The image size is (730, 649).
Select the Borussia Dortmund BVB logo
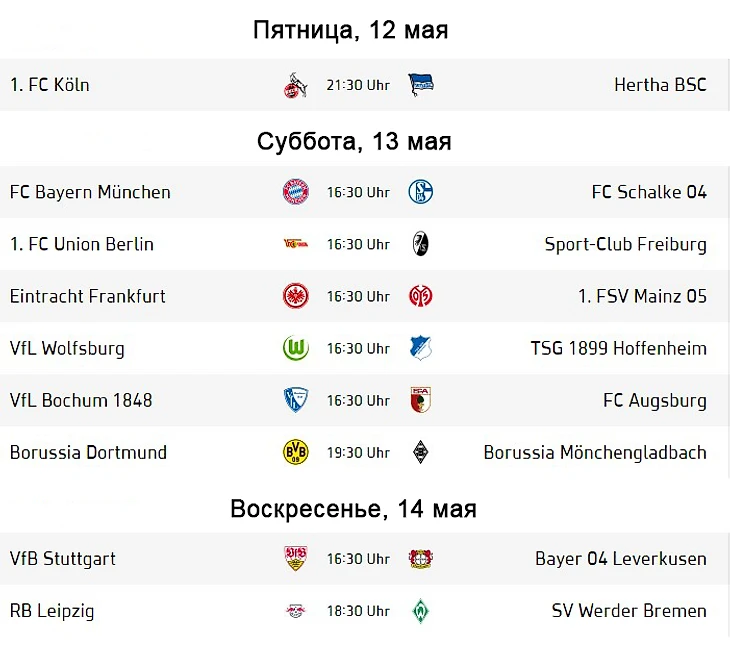click(296, 452)
